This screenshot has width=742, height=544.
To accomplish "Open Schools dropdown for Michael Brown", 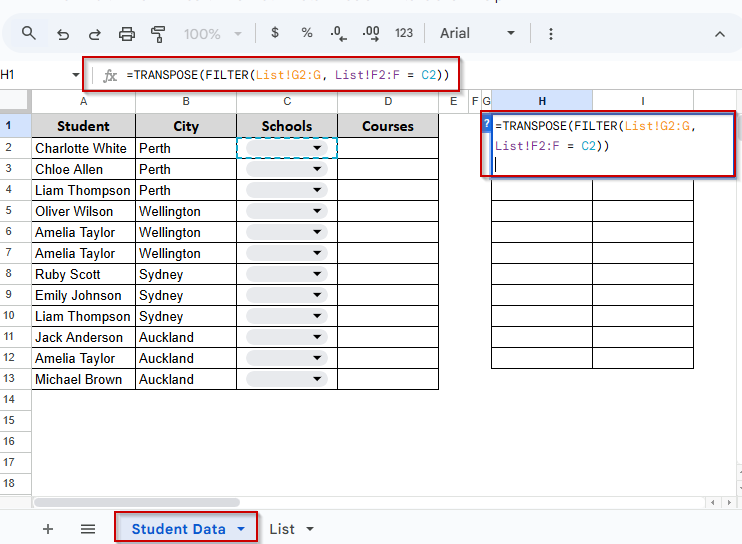I will coord(317,379).
